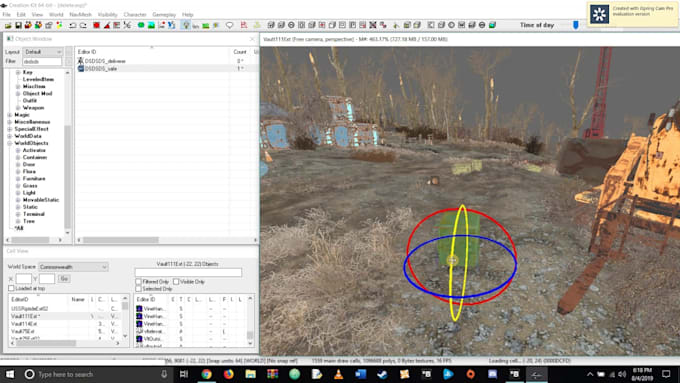The width and height of the screenshot is (680, 383).
Task: Click the speech bubble toolbar icon
Action: [229, 25]
